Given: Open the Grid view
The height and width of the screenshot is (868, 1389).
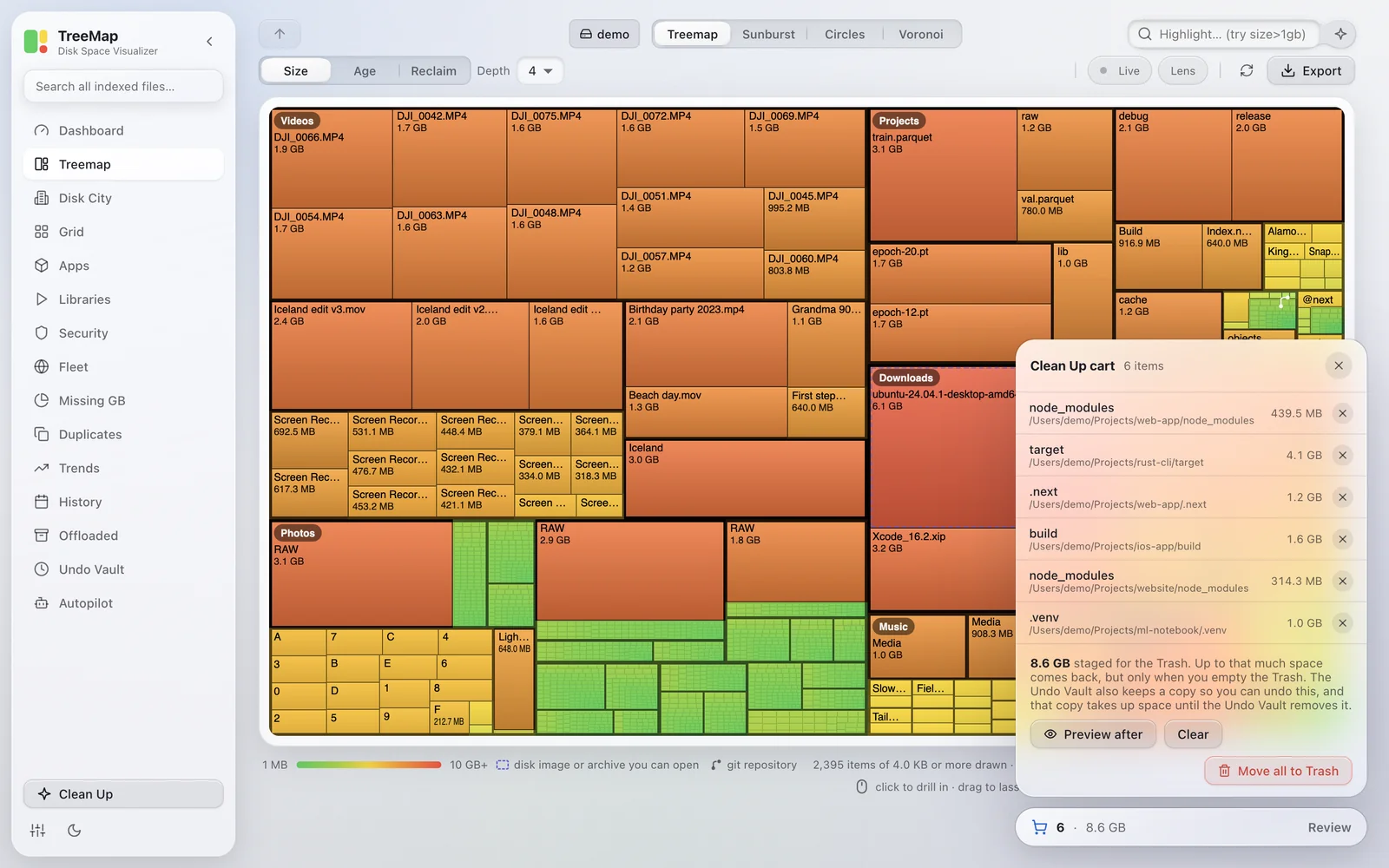Looking at the screenshot, I should (x=123, y=232).
